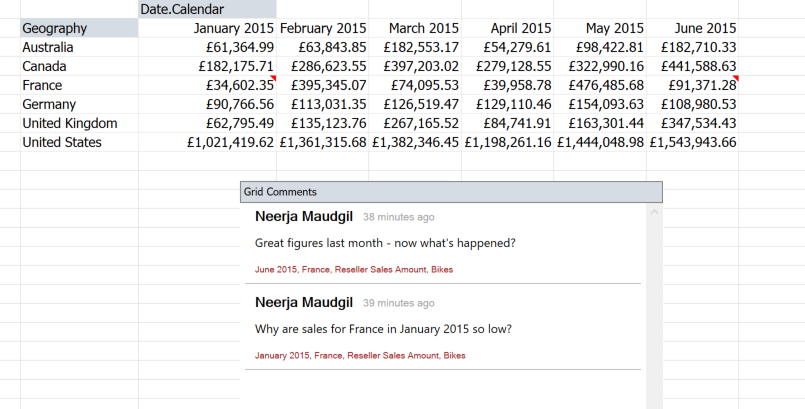The image size is (805, 409).
Task: Click the red comment marker on France January 2015
Action: click(272, 78)
